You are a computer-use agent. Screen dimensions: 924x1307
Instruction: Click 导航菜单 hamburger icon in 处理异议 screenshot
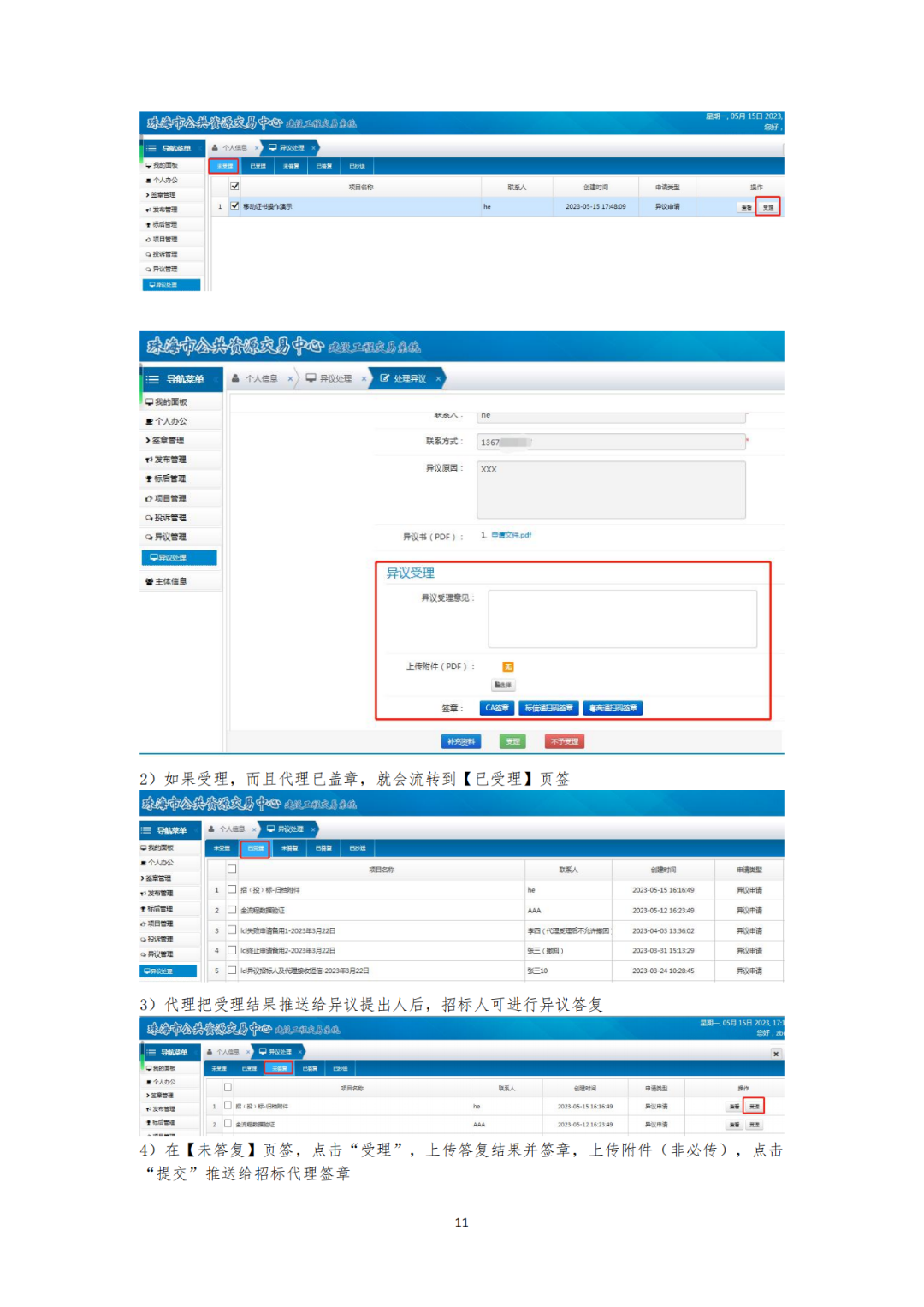coord(152,379)
